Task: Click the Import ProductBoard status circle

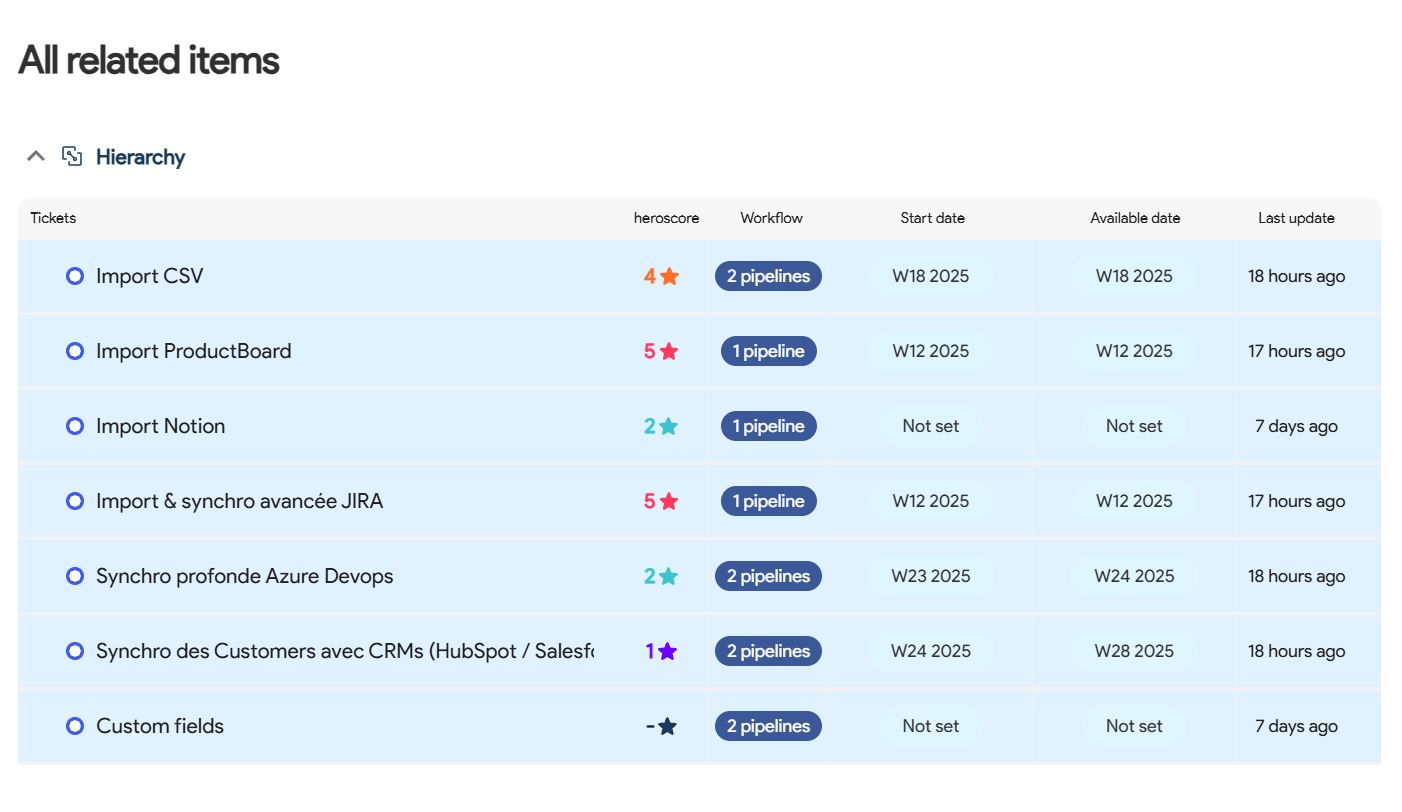Action: click(x=75, y=351)
